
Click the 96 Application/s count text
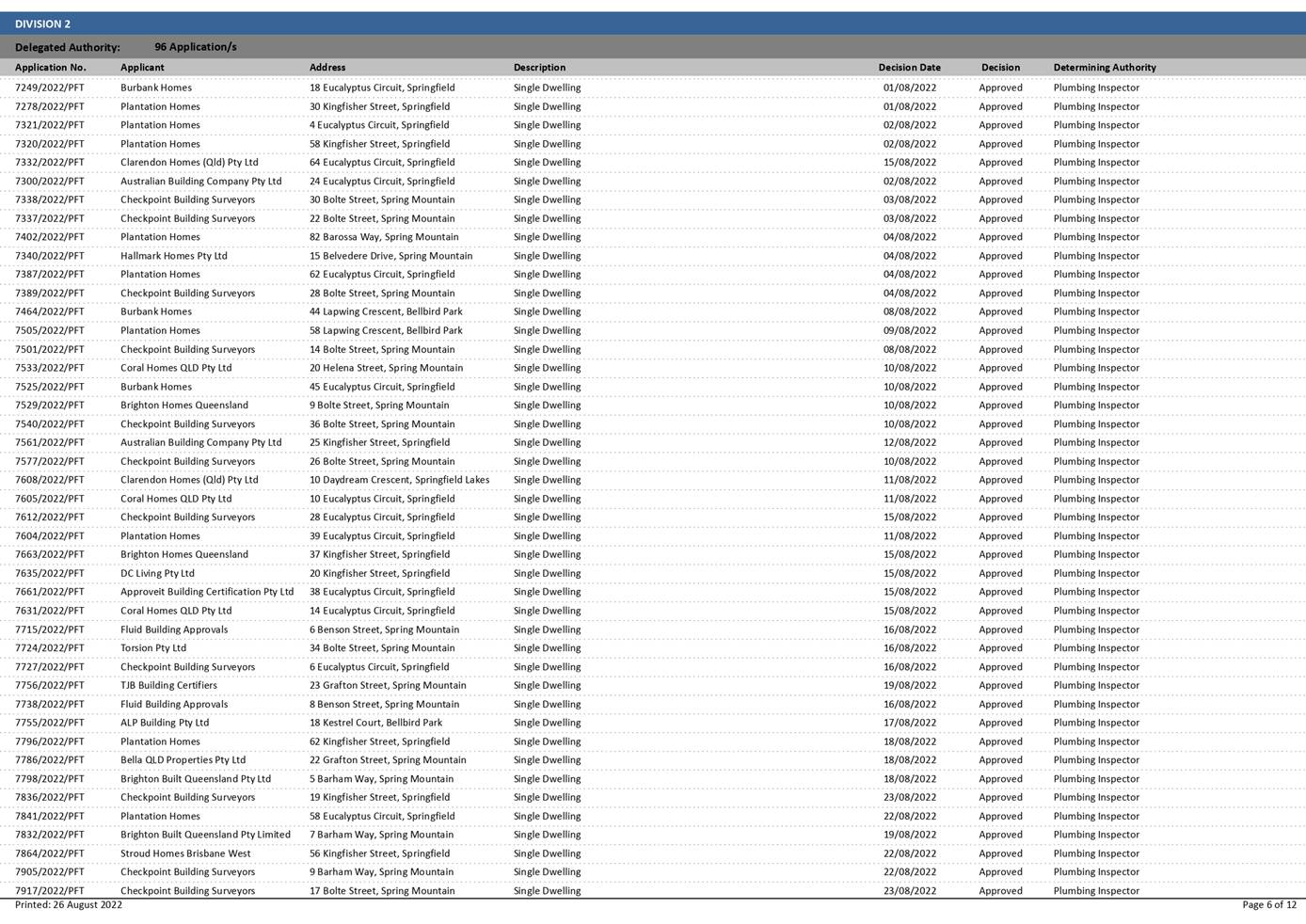pos(196,47)
